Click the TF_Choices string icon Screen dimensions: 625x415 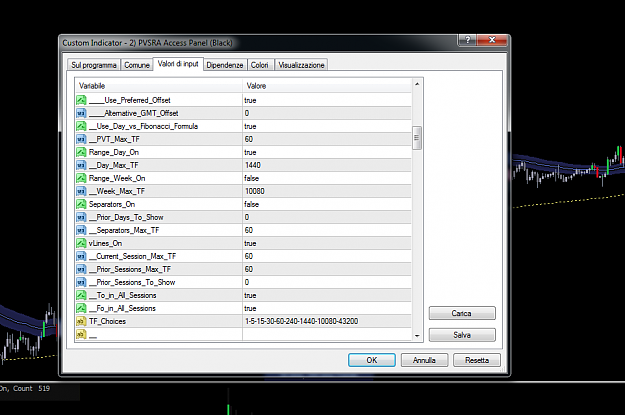[x=81, y=321]
